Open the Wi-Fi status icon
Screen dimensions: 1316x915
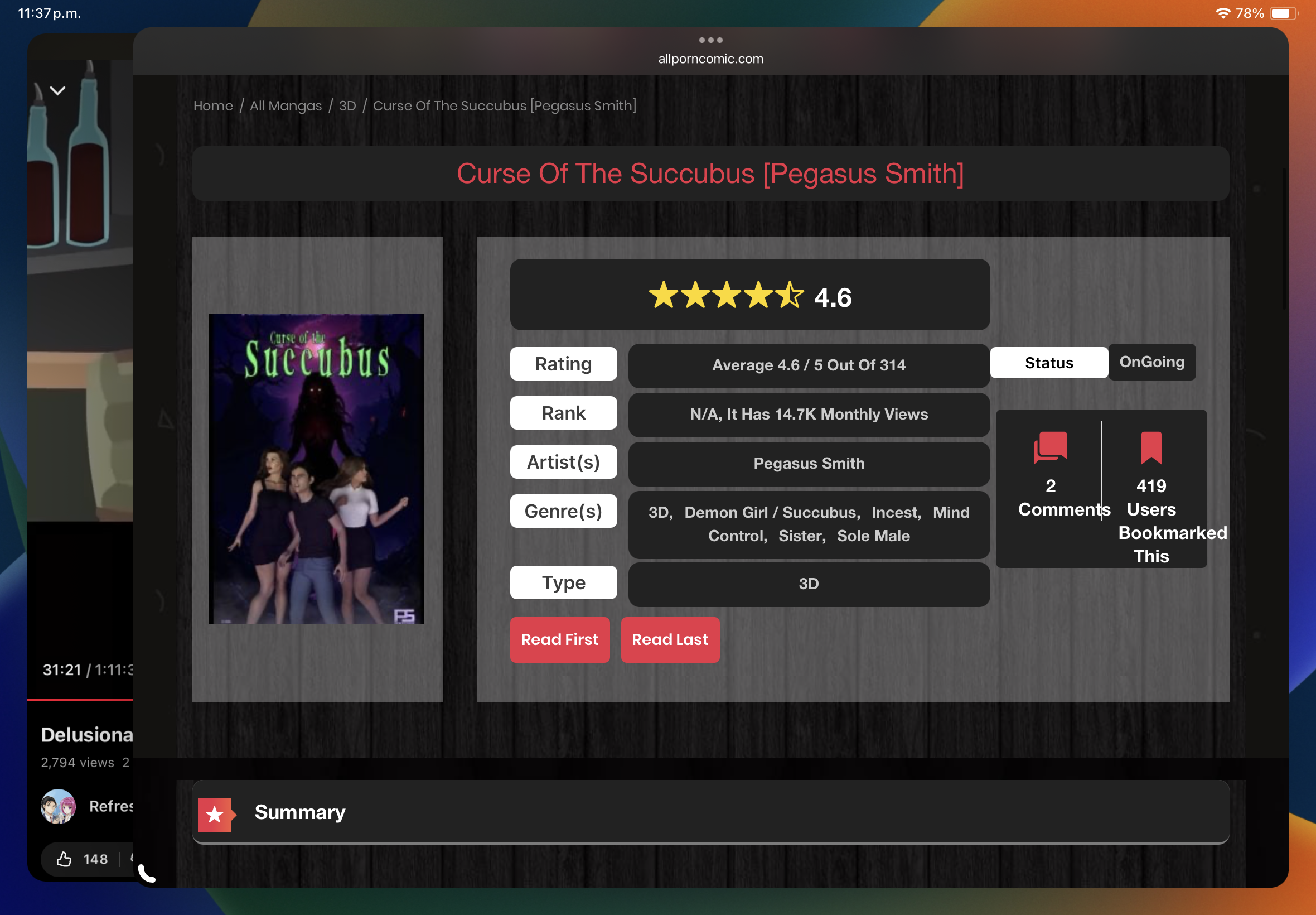1222,13
